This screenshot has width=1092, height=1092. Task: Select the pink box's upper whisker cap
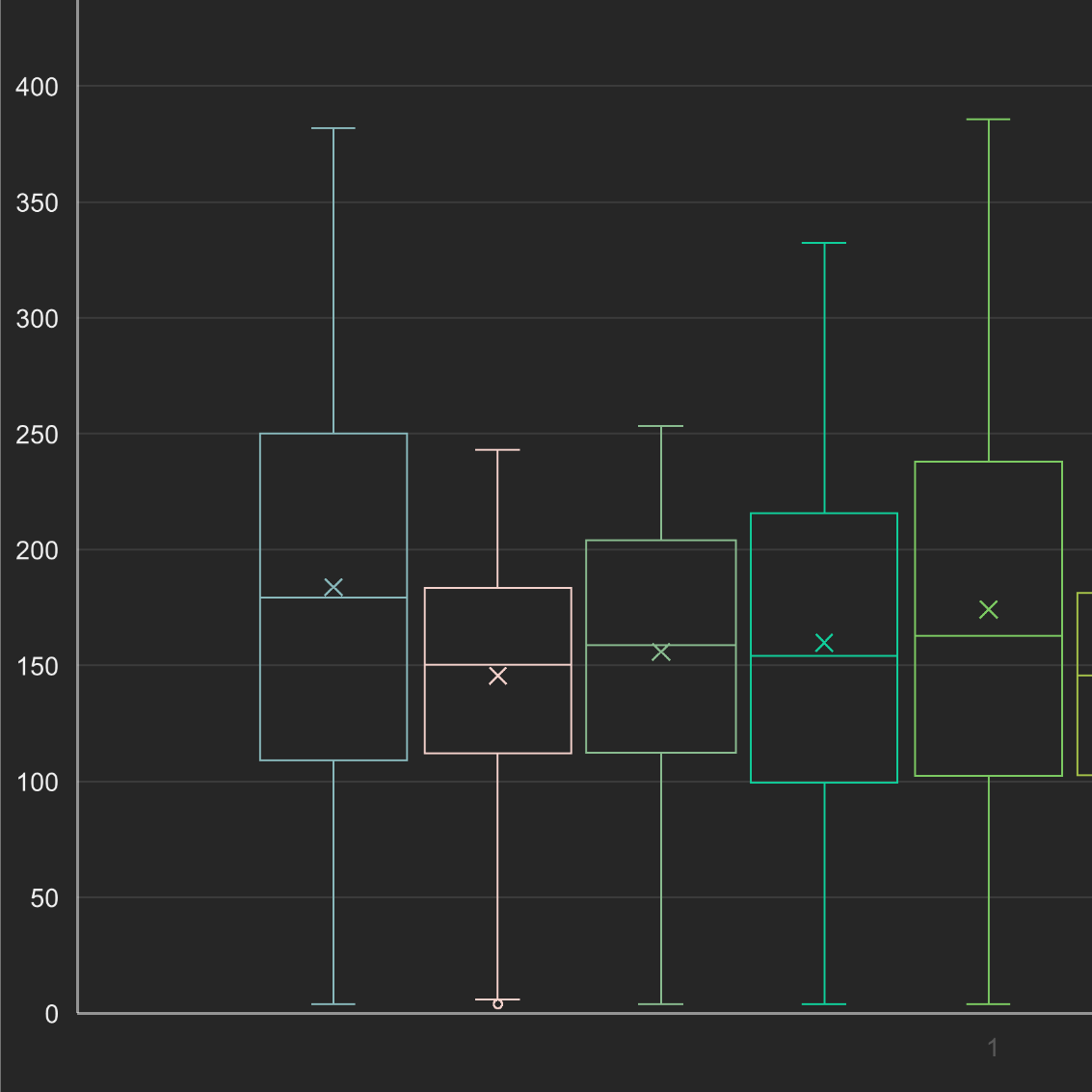(x=497, y=450)
